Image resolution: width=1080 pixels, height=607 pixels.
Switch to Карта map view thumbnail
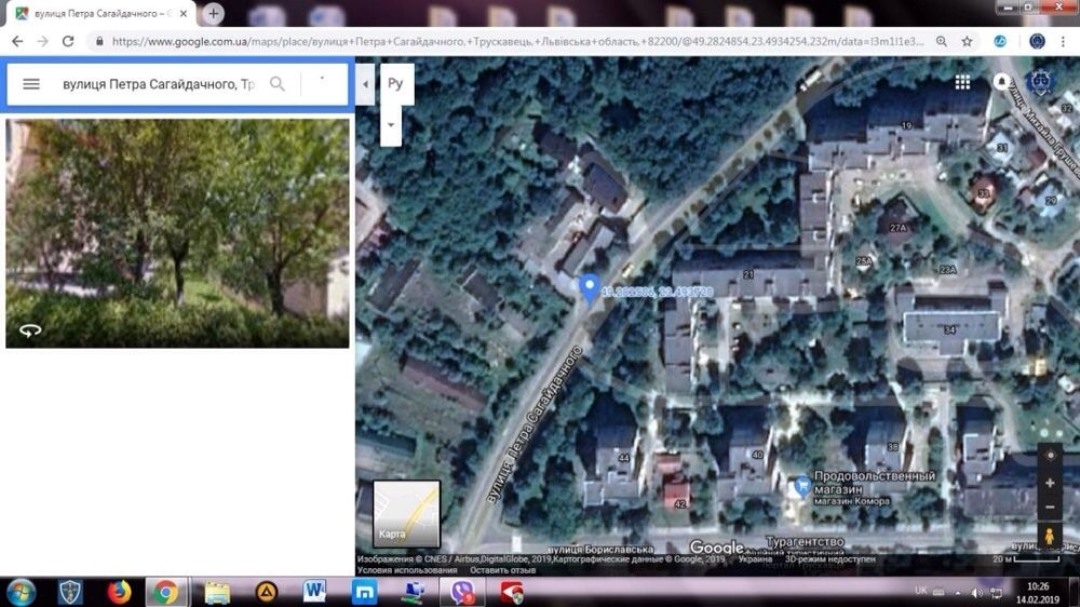(x=406, y=514)
